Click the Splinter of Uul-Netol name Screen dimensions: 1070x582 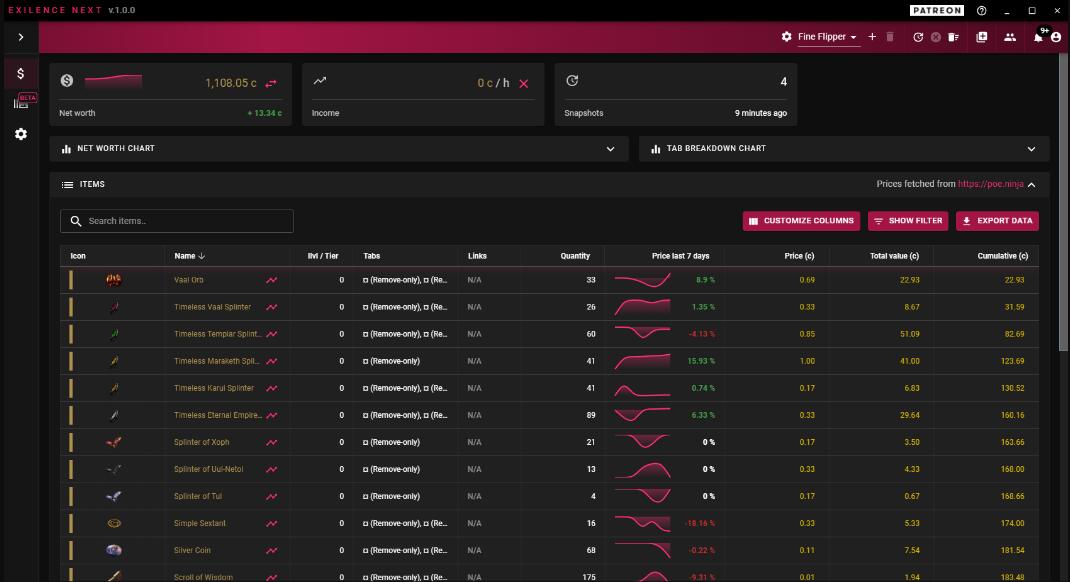coord(208,469)
